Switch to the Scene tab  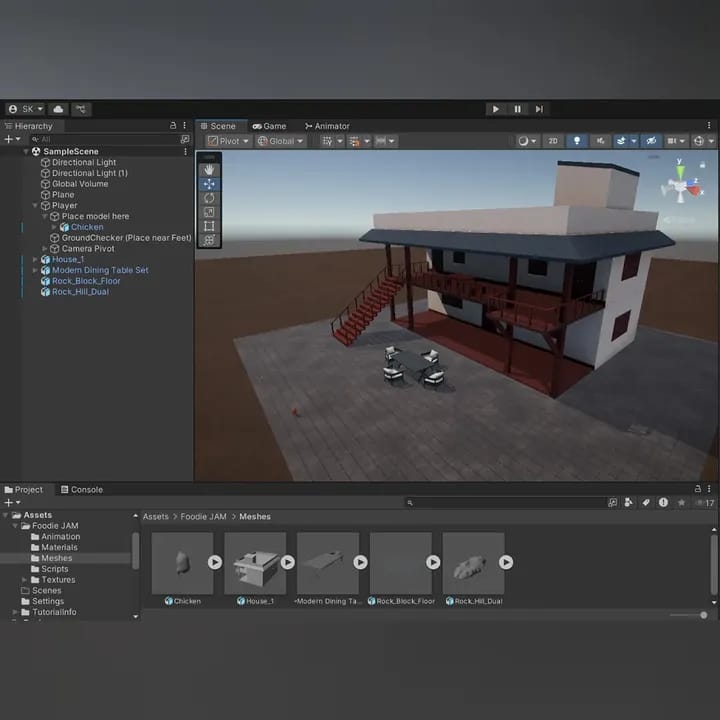coord(218,126)
